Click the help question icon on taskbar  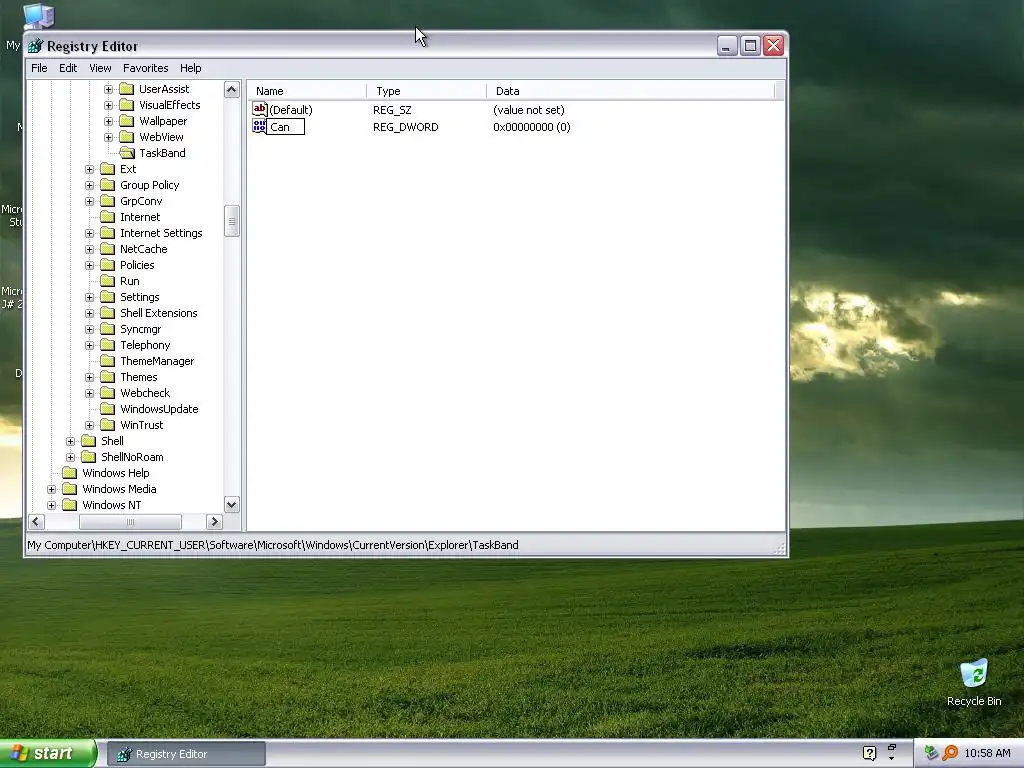click(869, 753)
